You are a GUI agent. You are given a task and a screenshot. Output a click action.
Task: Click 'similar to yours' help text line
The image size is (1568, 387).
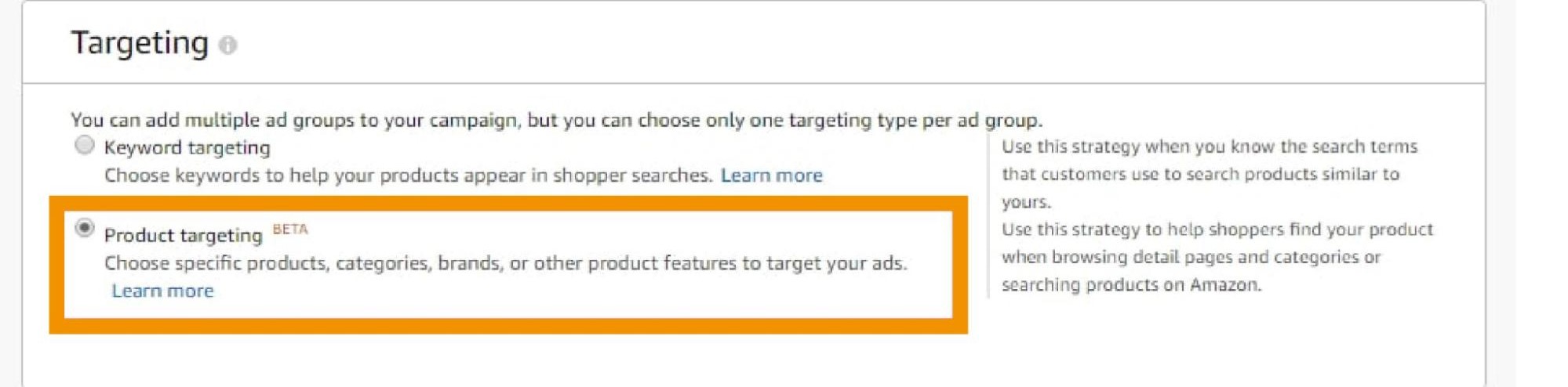[x=1200, y=188]
